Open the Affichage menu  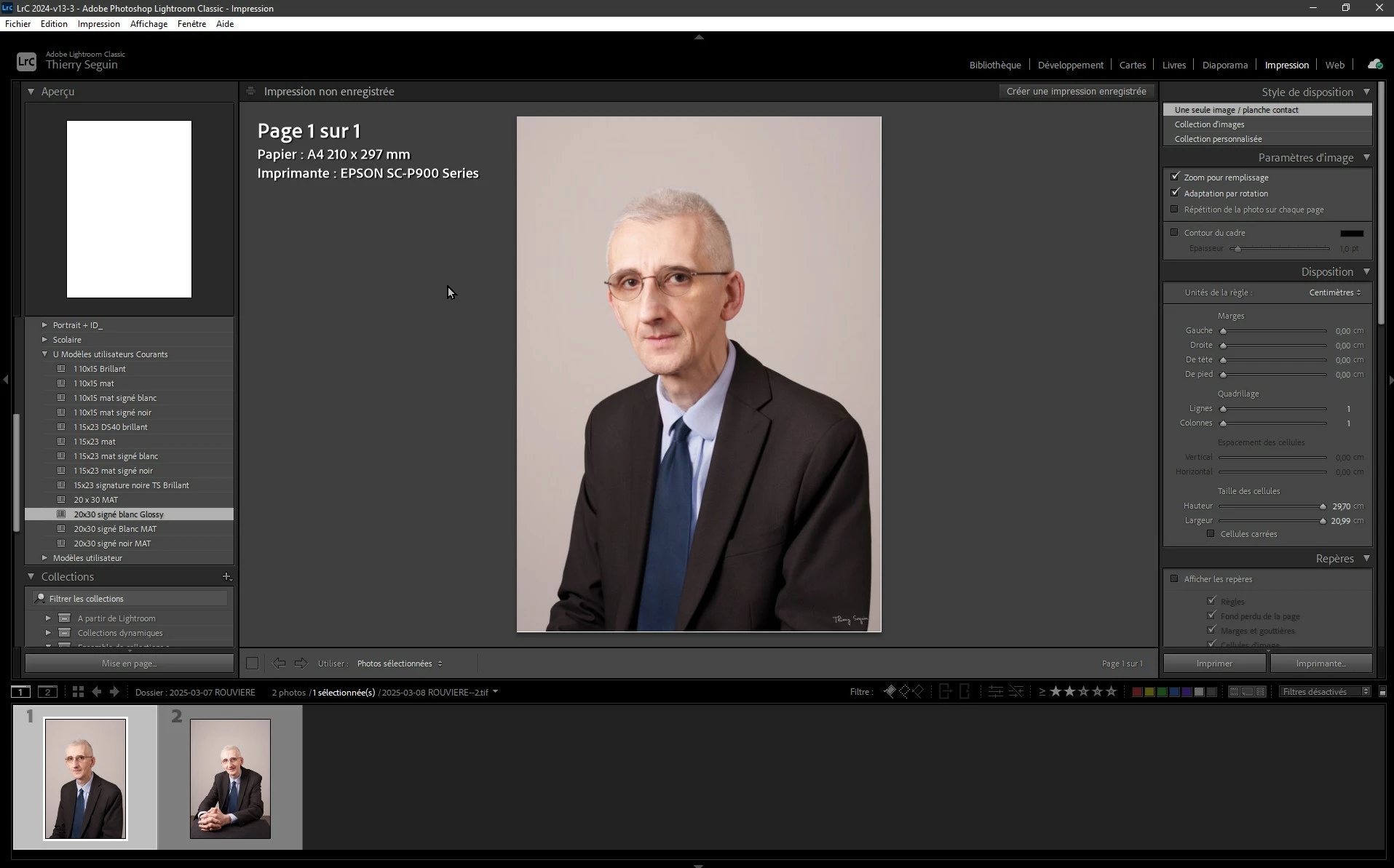(x=148, y=23)
